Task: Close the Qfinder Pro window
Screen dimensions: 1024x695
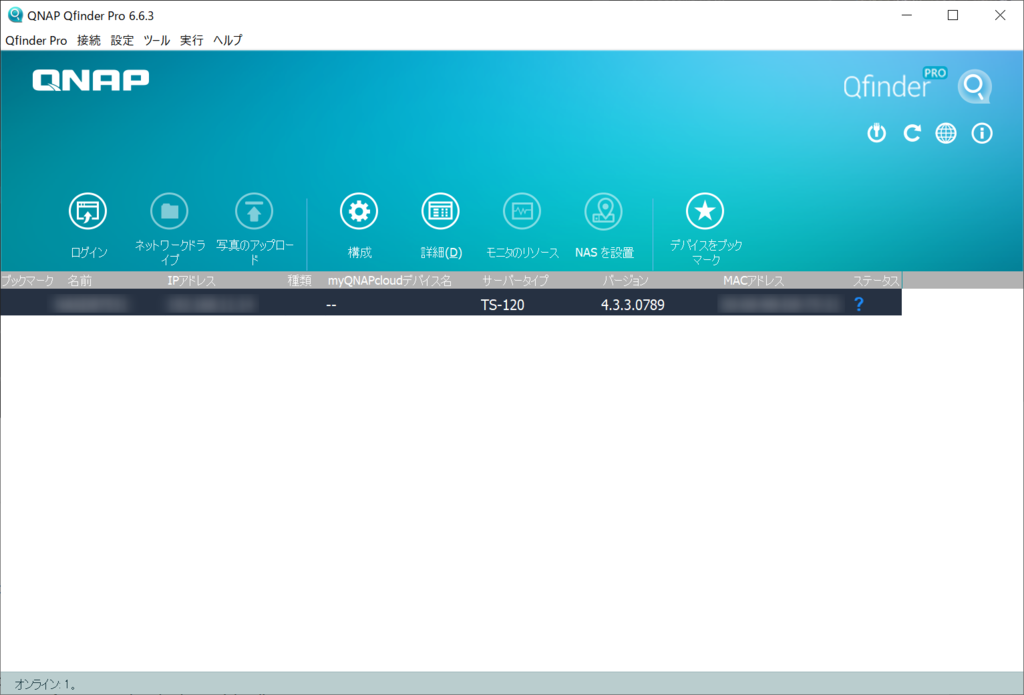Action: tap(1000, 15)
